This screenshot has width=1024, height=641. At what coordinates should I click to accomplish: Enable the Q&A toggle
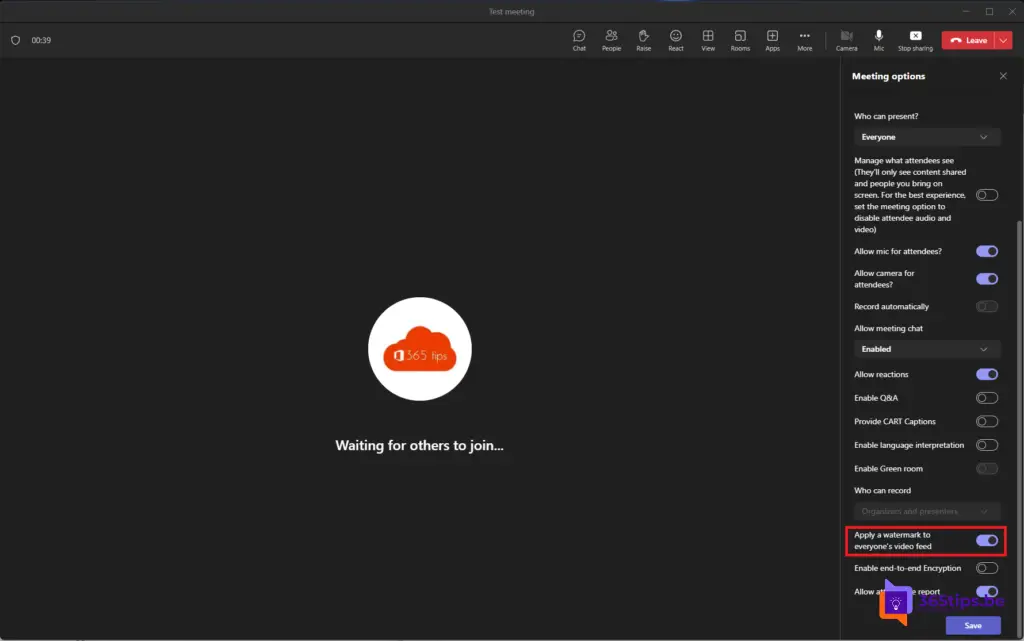986,398
